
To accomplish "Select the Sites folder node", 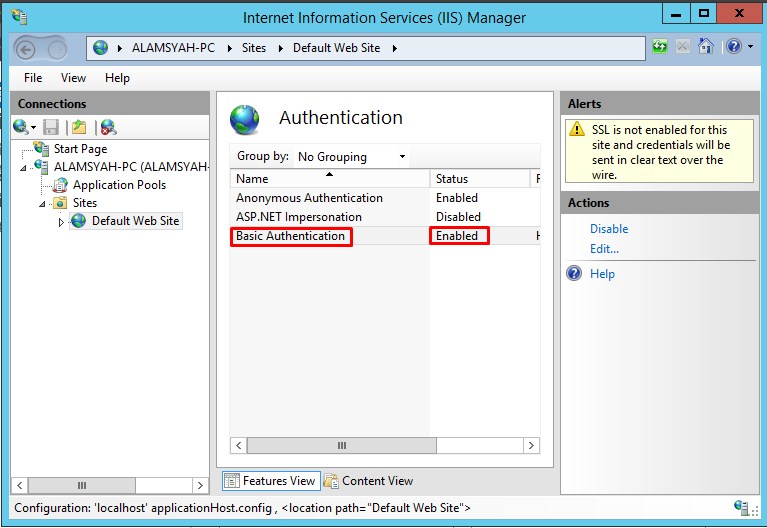I will coord(85,203).
